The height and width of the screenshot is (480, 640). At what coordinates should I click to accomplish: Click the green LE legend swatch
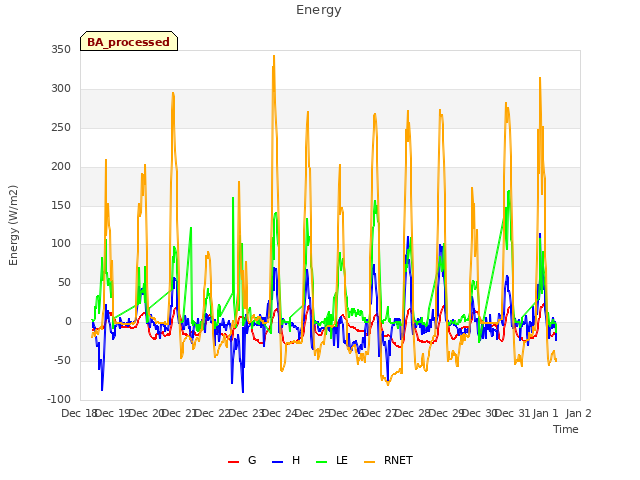click(x=322, y=462)
